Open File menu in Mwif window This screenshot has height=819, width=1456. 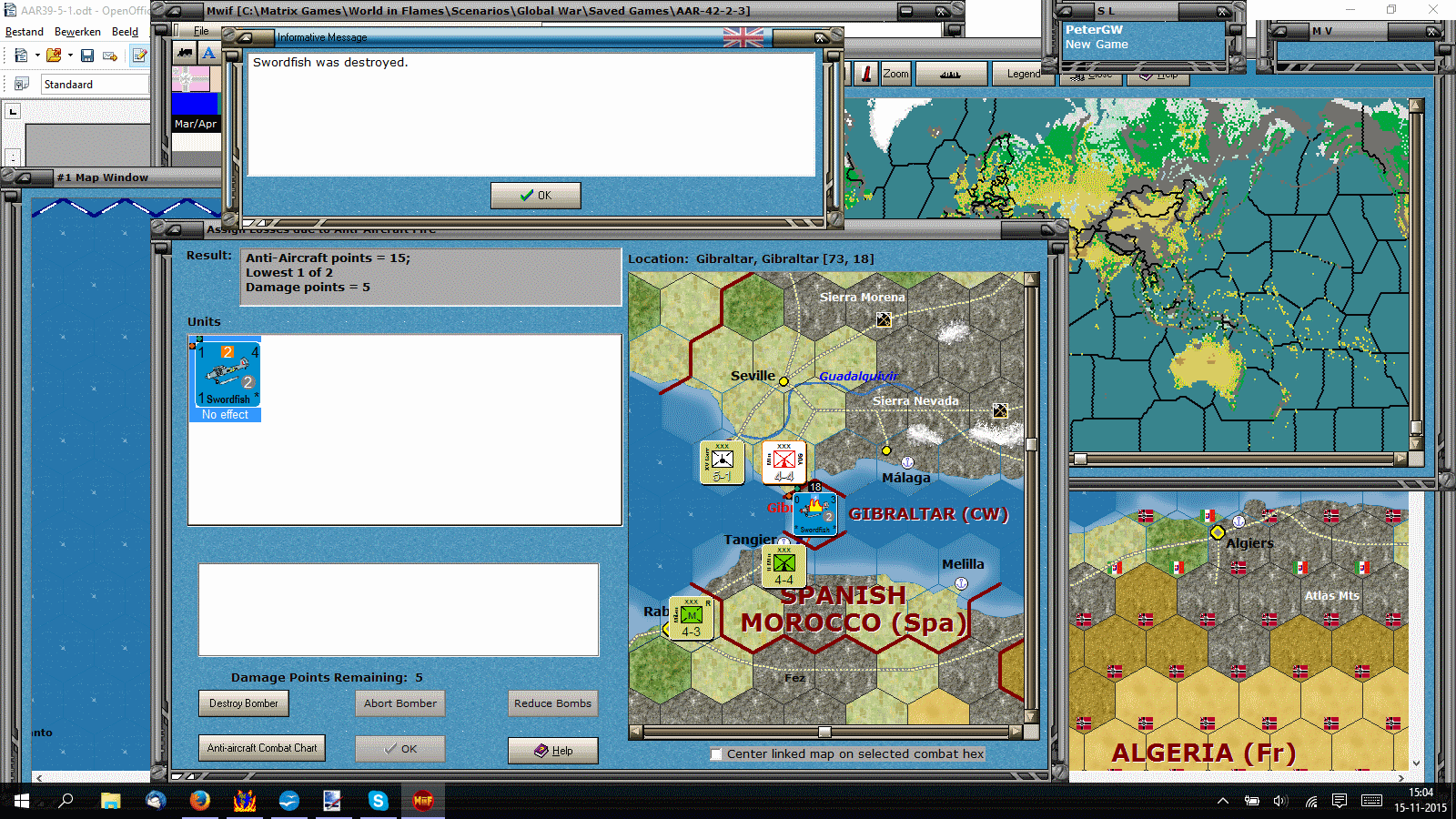pyautogui.click(x=201, y=31)
